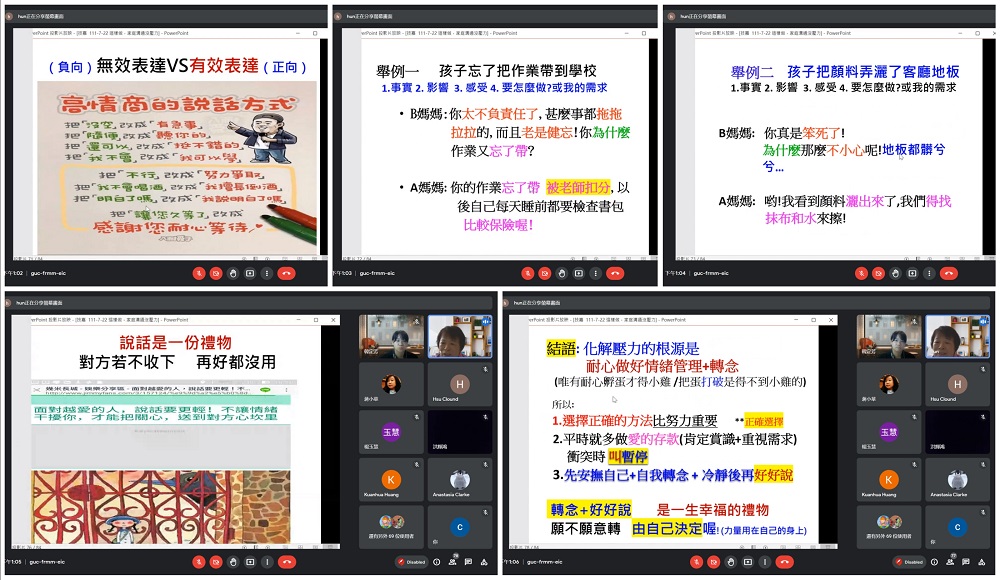This screenshot has width=1000, height=580.
Task: Open the other participants tile in the 1:06 panel
Action: tap(888, 527)
